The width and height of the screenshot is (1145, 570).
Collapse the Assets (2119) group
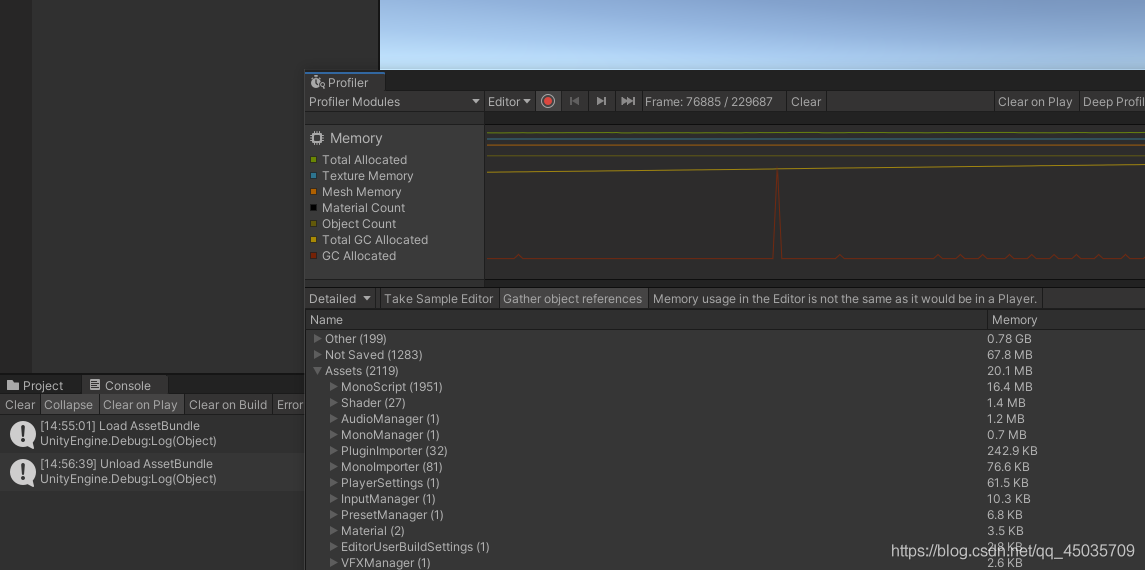pyautogui.click(x=318, y=371)
